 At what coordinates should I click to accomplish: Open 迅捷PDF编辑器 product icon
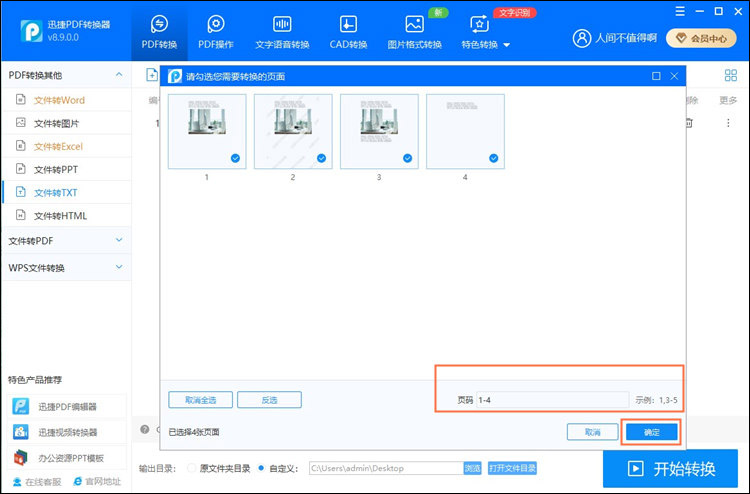(x=20, y=406)
